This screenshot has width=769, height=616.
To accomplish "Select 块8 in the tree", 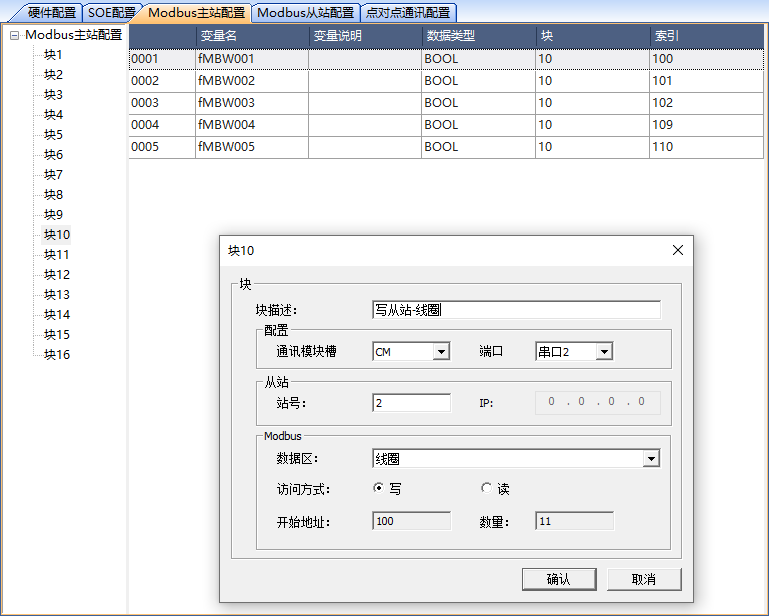I will point(53,195).
